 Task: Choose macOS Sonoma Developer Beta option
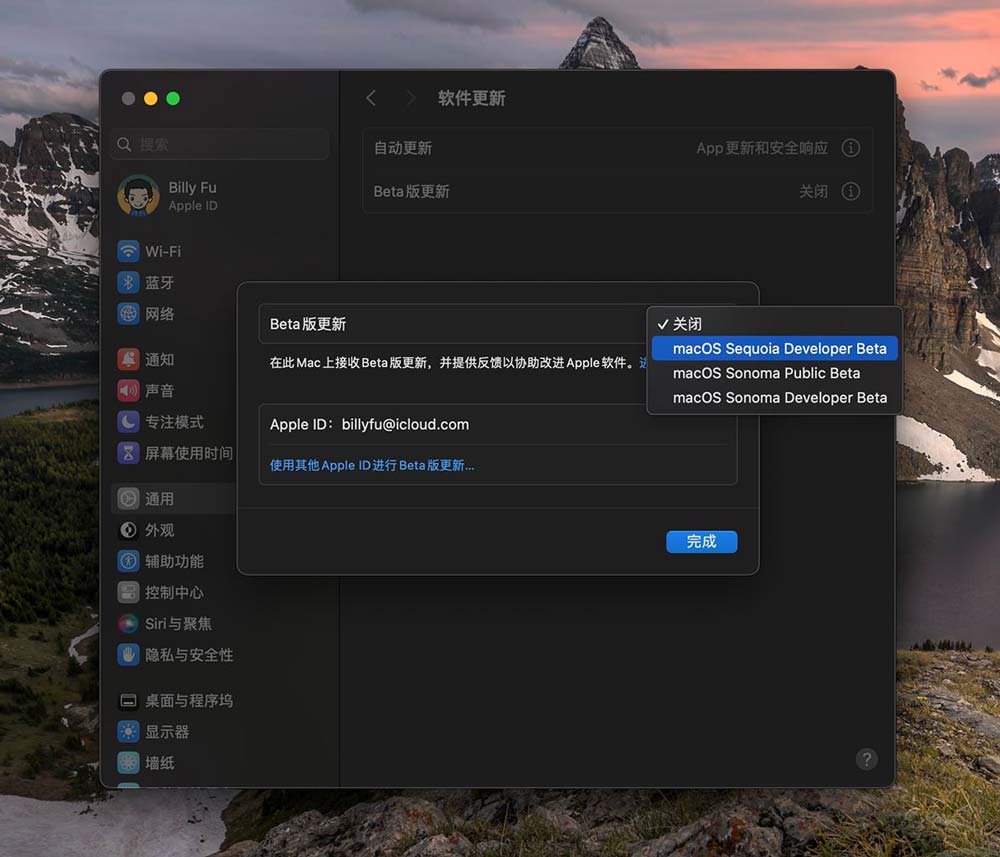tap(780, 397)
